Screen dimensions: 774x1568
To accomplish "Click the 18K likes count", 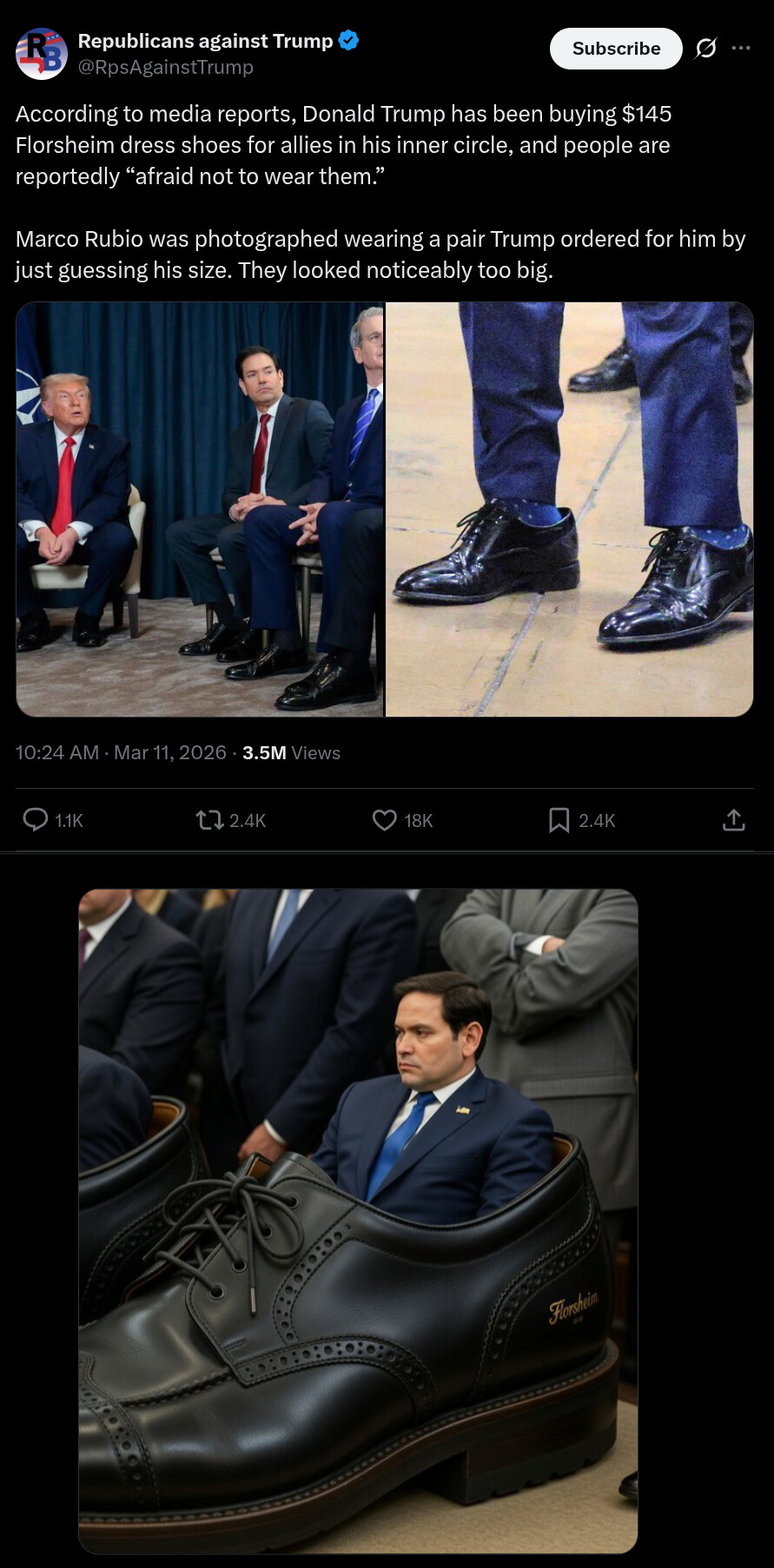I will (x=419, y=820).
